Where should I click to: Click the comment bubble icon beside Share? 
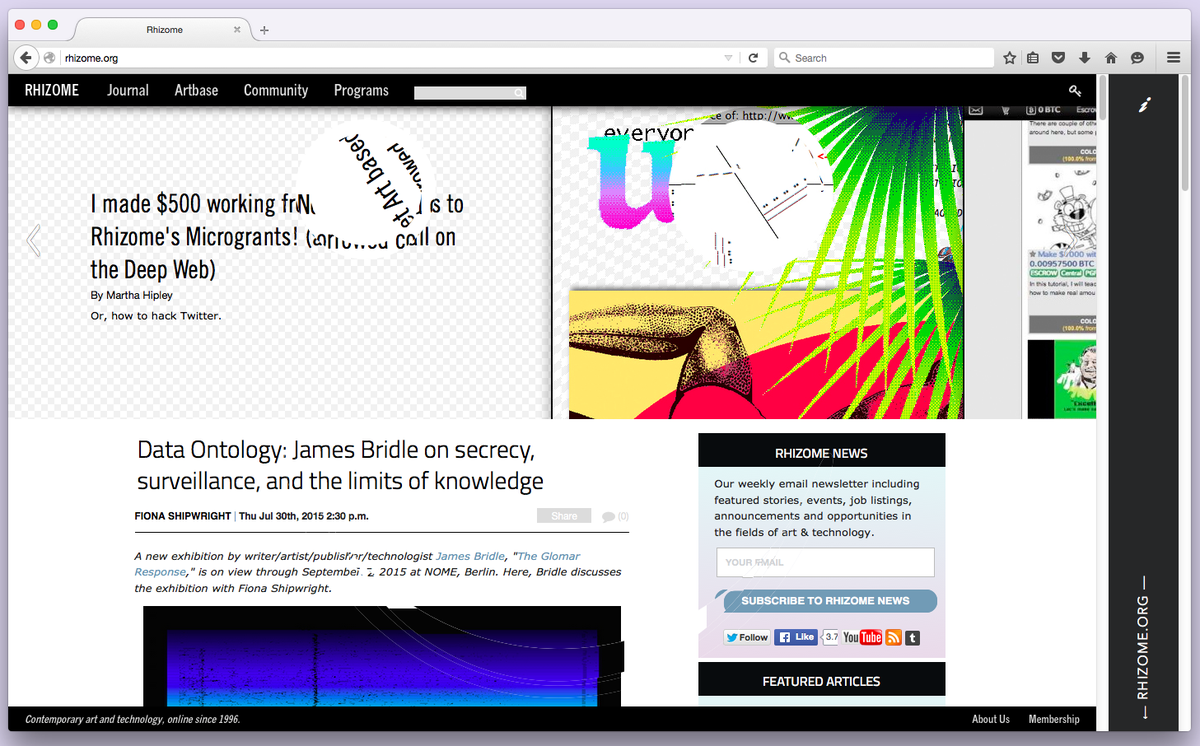coord(608,517)
